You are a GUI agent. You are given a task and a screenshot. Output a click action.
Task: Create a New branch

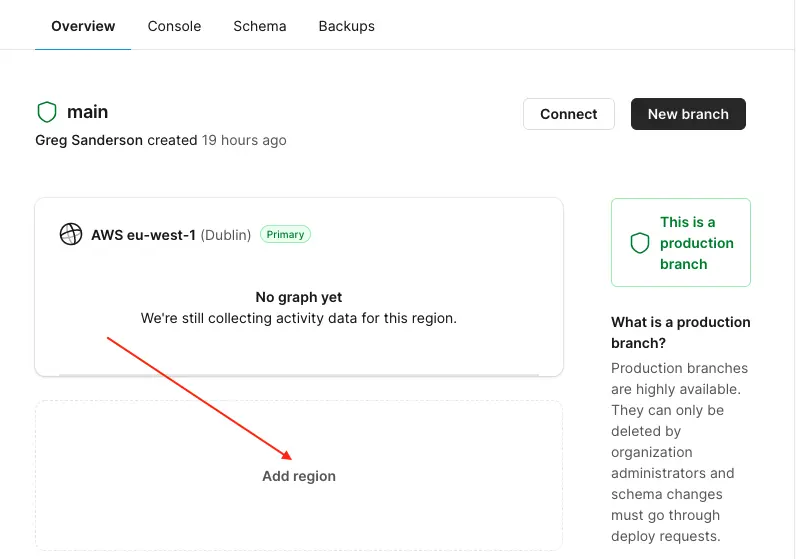click(x=688, y=114)
